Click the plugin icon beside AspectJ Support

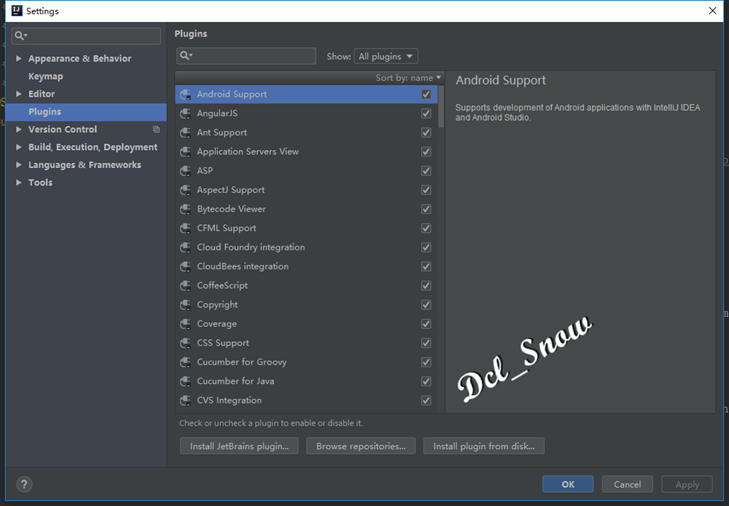tap(185, 190)
